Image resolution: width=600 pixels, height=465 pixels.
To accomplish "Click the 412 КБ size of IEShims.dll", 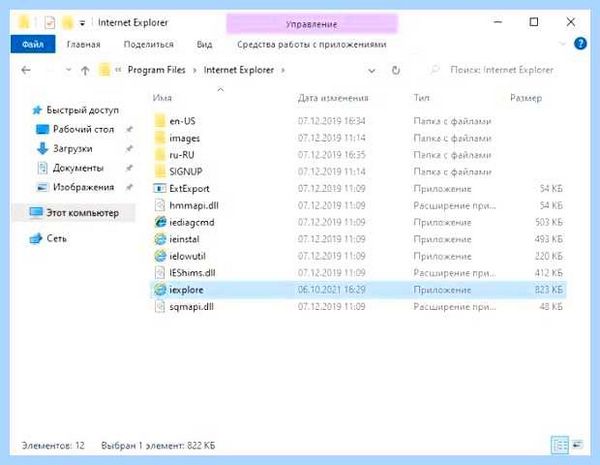I will click(x=549, y=273).
